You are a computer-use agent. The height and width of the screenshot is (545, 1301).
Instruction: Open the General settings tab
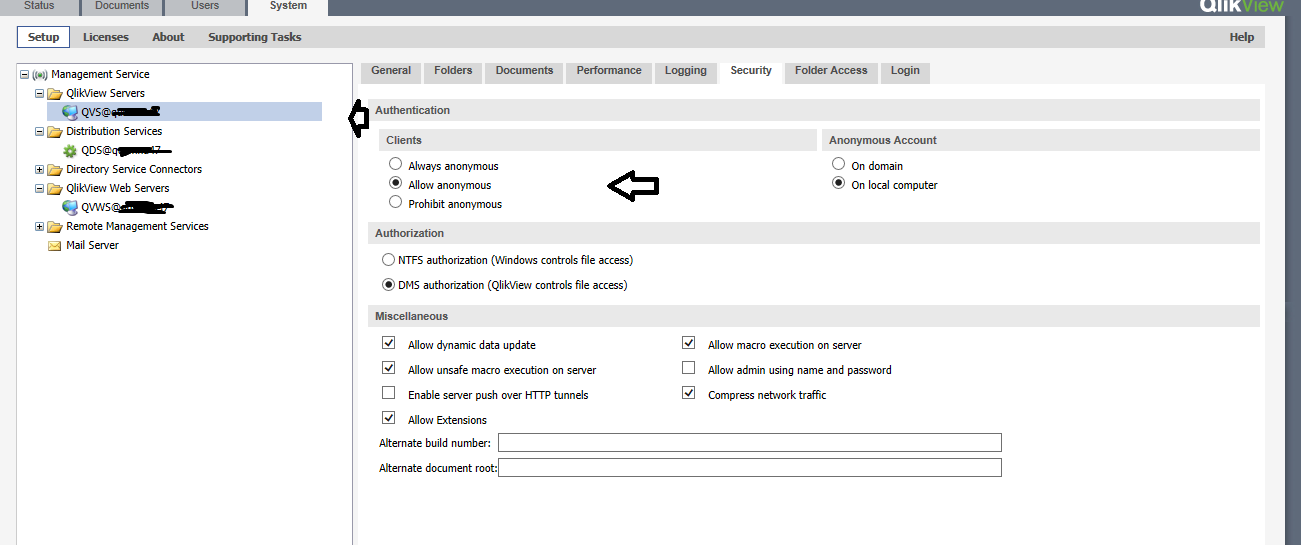tap(391, 71)
